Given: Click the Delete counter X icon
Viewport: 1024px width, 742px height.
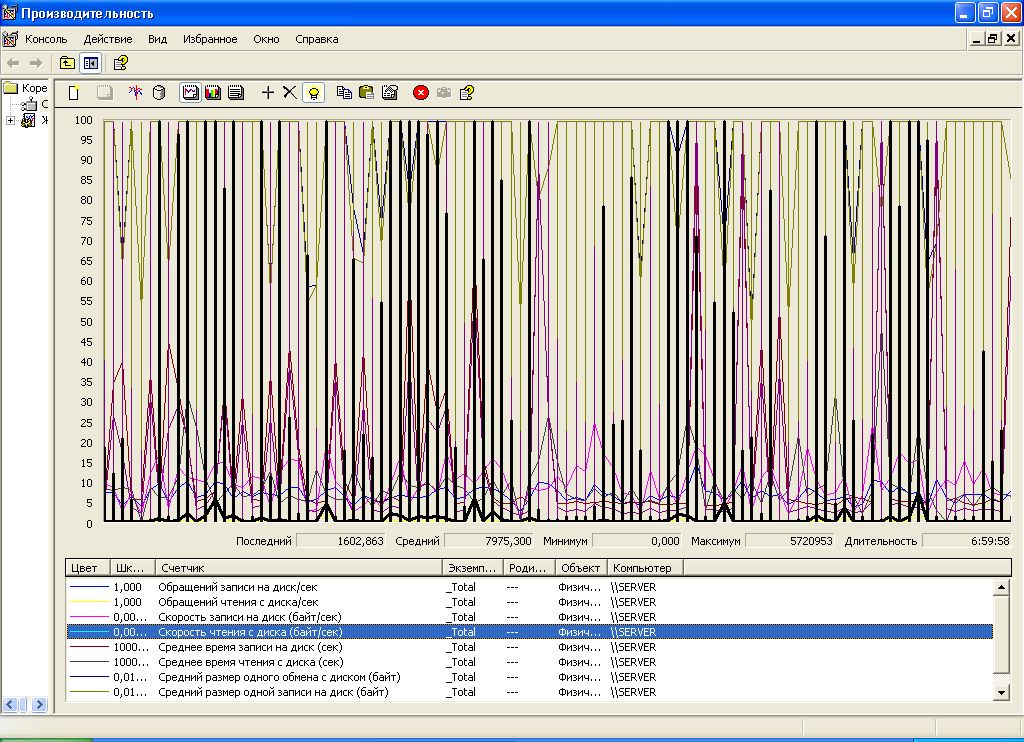Looking at the screenshot, I should (x=289, y=93).
